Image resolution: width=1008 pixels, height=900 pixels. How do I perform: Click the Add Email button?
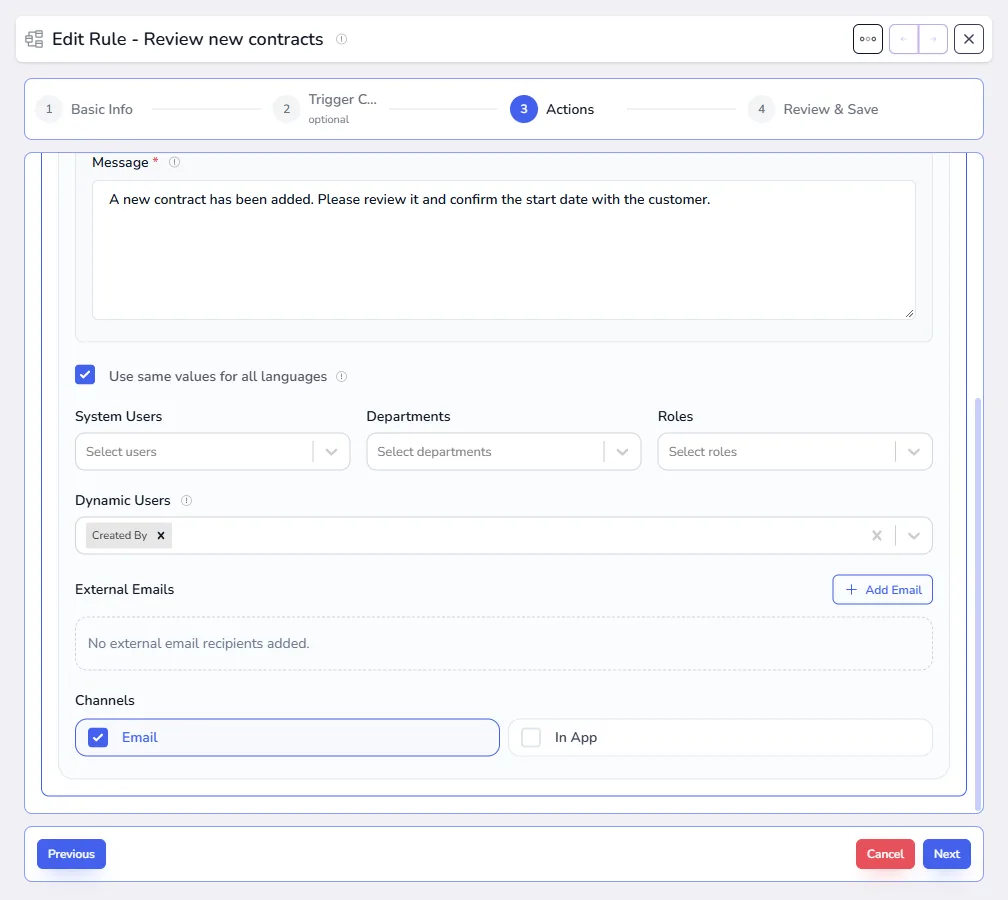click(882, 590)
